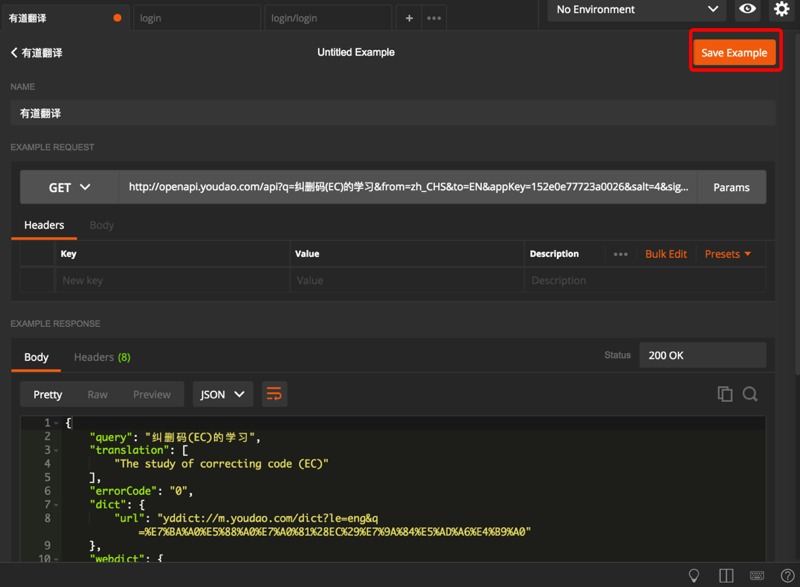
Task: Expand the No Environment dropdown
Action: [637, 9]
